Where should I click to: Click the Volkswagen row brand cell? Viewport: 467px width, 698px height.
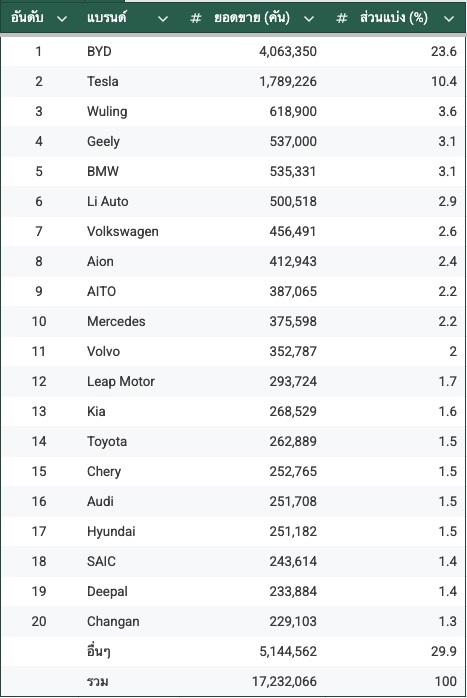(123, 231)
